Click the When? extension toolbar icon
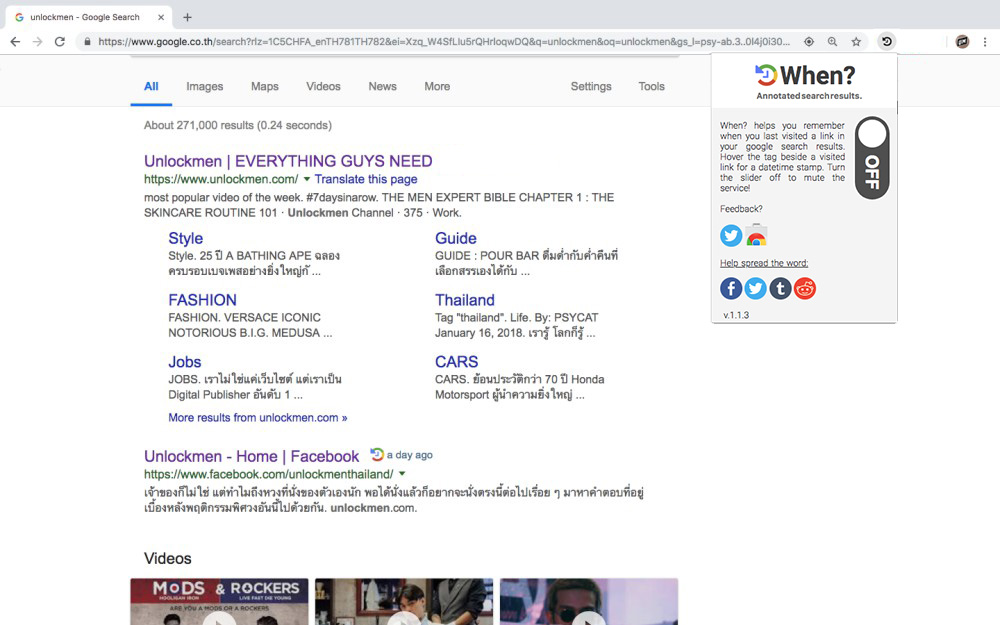This screenshot has width=1000, height=625. pos(886,41)
